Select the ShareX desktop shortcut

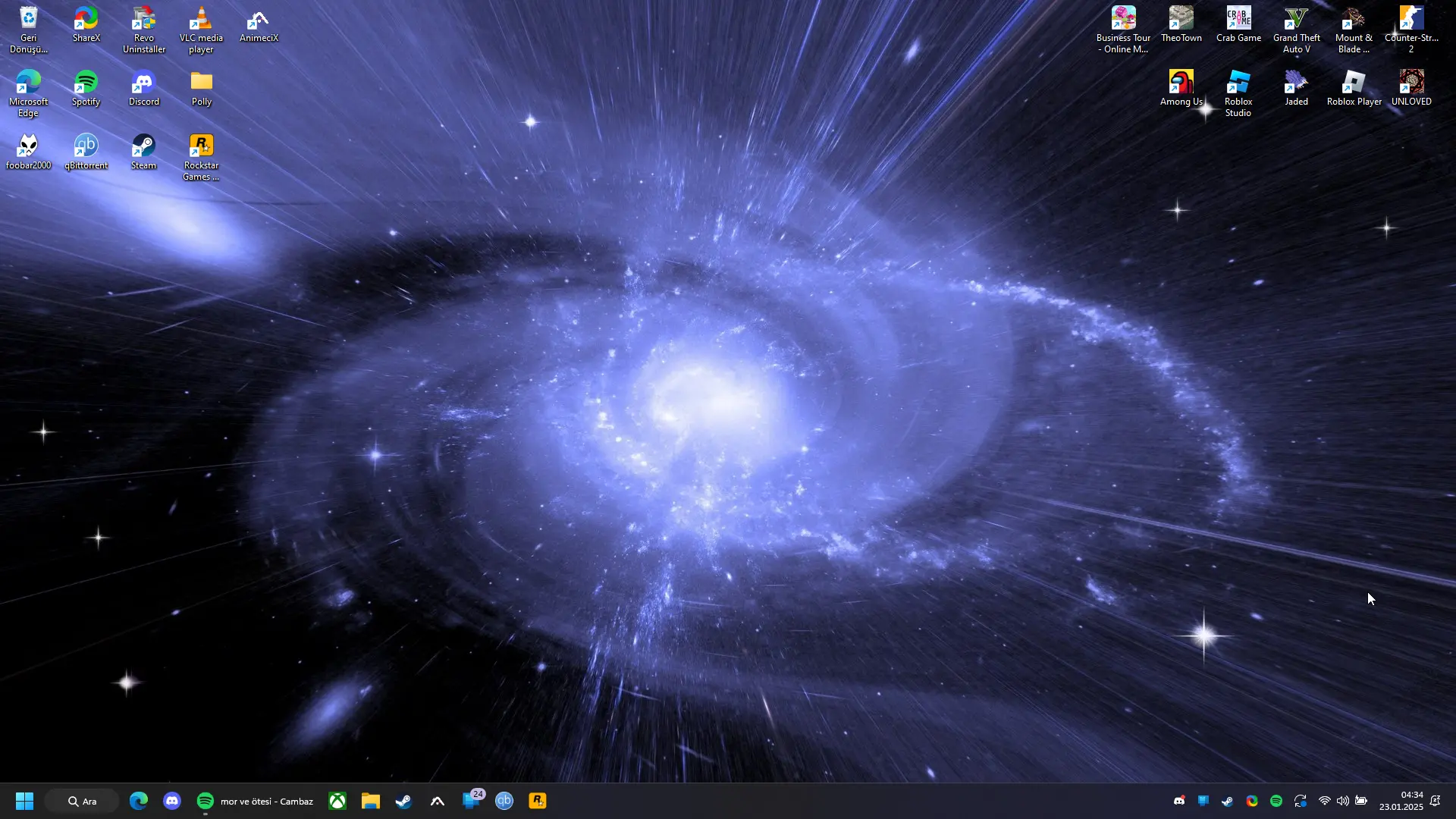point(86,24)
